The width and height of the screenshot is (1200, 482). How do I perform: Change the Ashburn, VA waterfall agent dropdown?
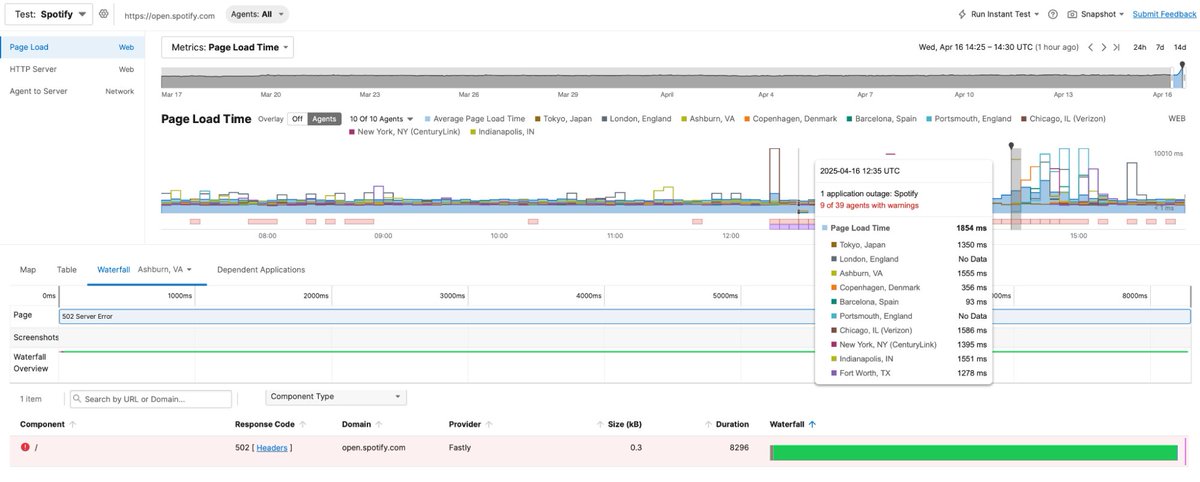pos(165,269)
